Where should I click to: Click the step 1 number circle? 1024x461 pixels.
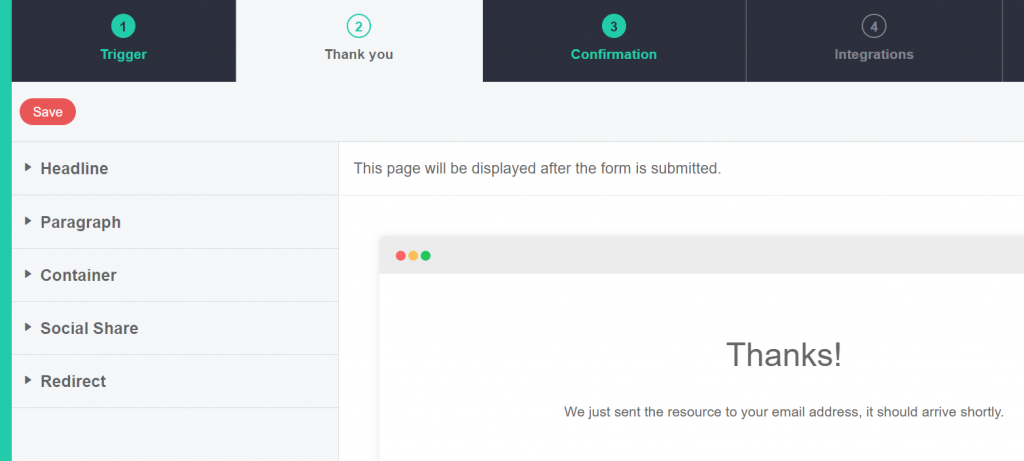pyautogui.click(x=123, y=26)
